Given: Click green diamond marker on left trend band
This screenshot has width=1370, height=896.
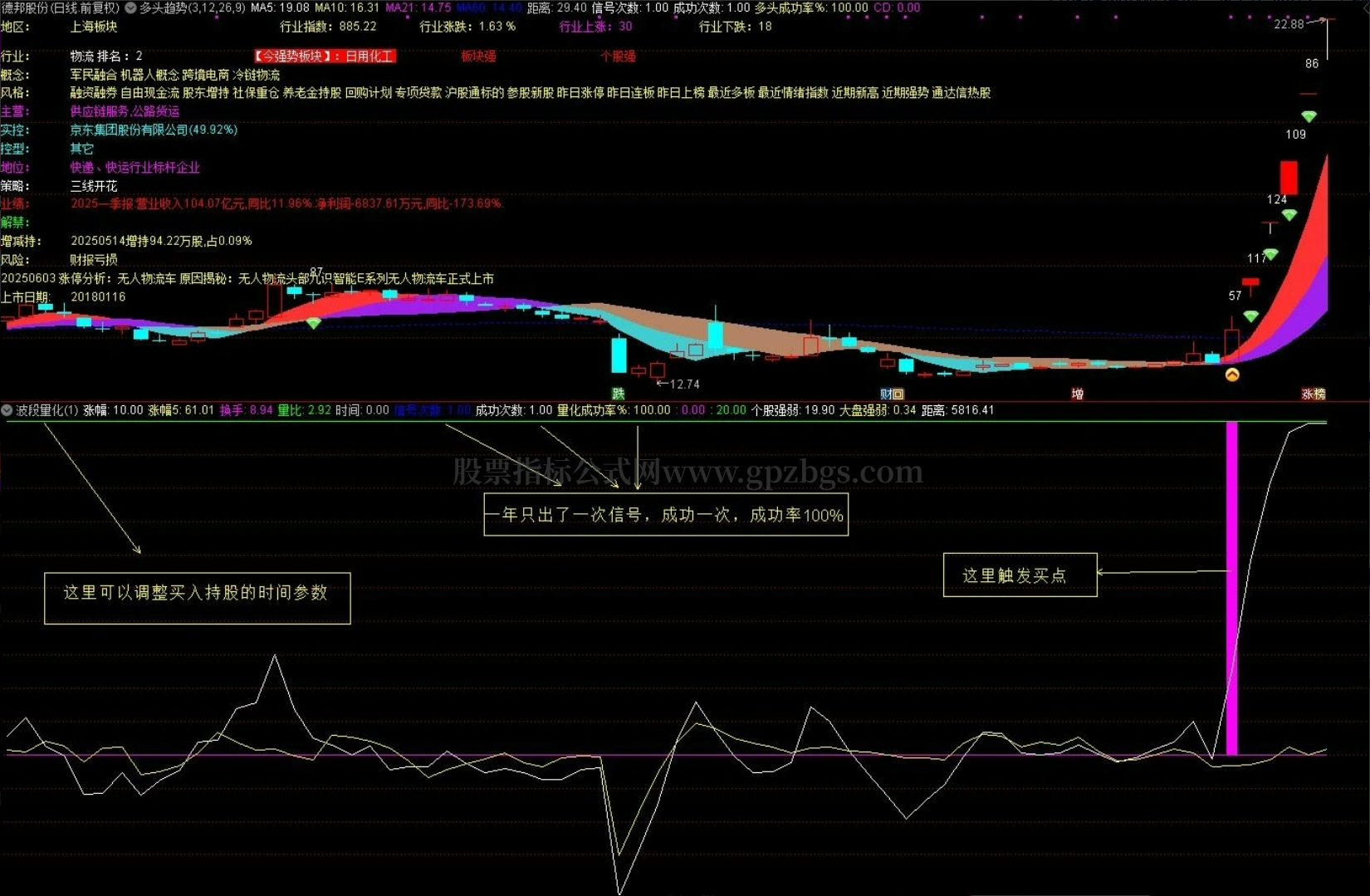Looking at the screenshot, I should (313, 323).
